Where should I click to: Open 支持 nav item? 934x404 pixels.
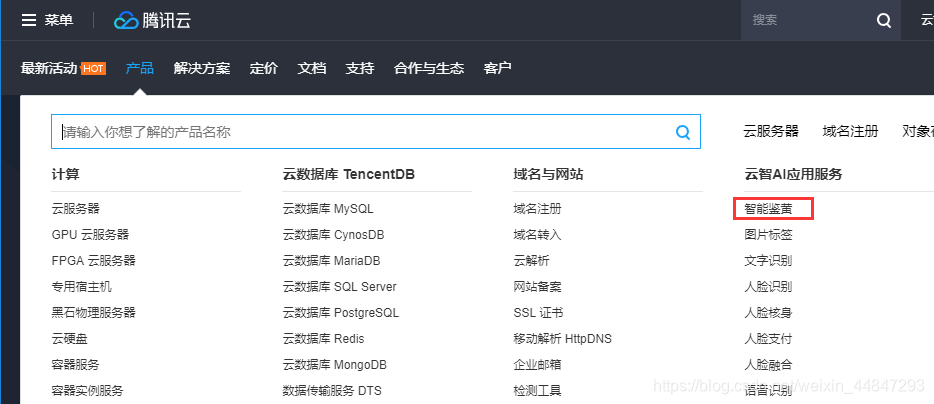click(x=360, y=69)
